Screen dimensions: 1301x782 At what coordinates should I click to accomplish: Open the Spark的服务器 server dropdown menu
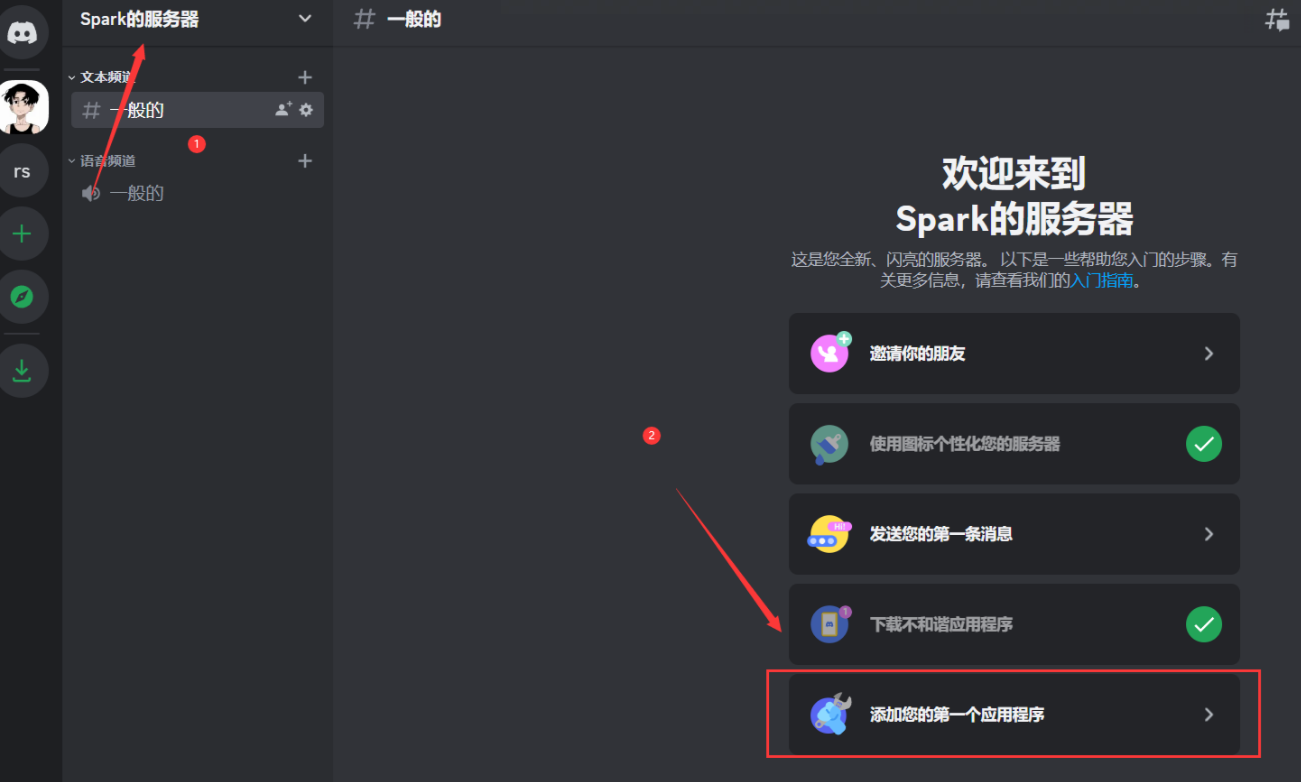pos(197,20)
